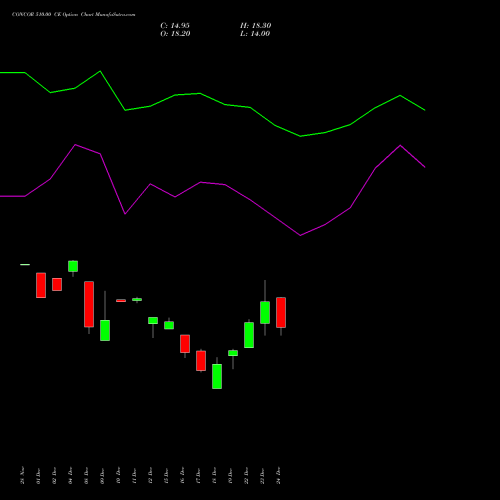Select the small green candle on 19 Dec
The height and width of the screenshot is (500, 500).
233,353
